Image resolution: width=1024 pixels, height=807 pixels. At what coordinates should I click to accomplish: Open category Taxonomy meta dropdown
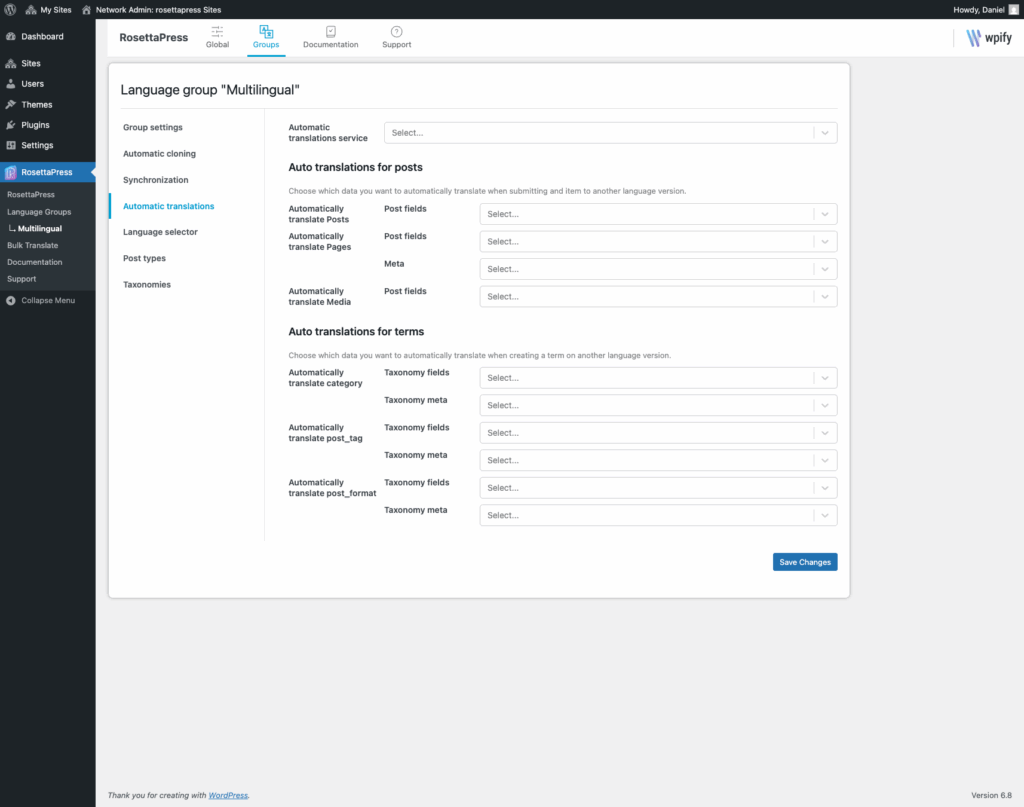click(x=658, y=405)
